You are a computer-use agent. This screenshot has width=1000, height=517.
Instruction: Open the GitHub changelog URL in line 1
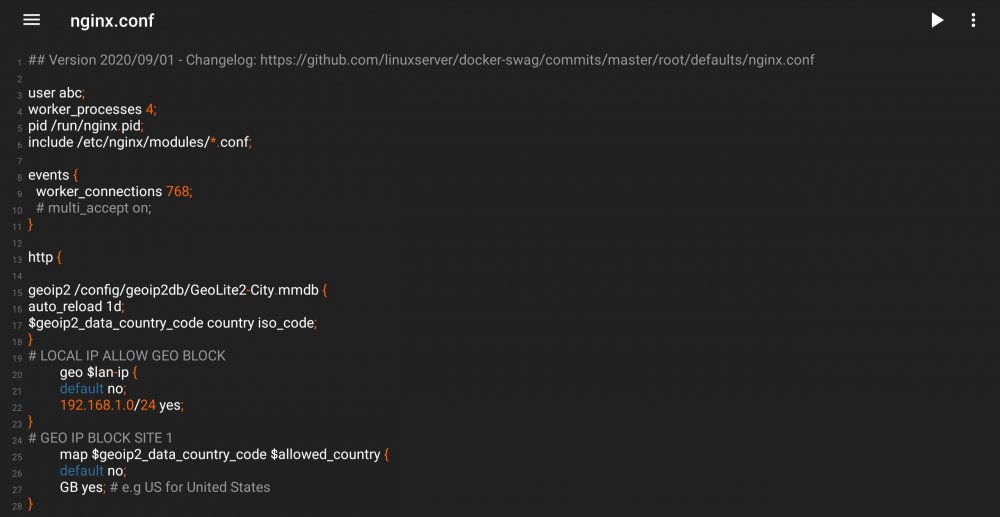pyautogui.click(x=537, y=60)
